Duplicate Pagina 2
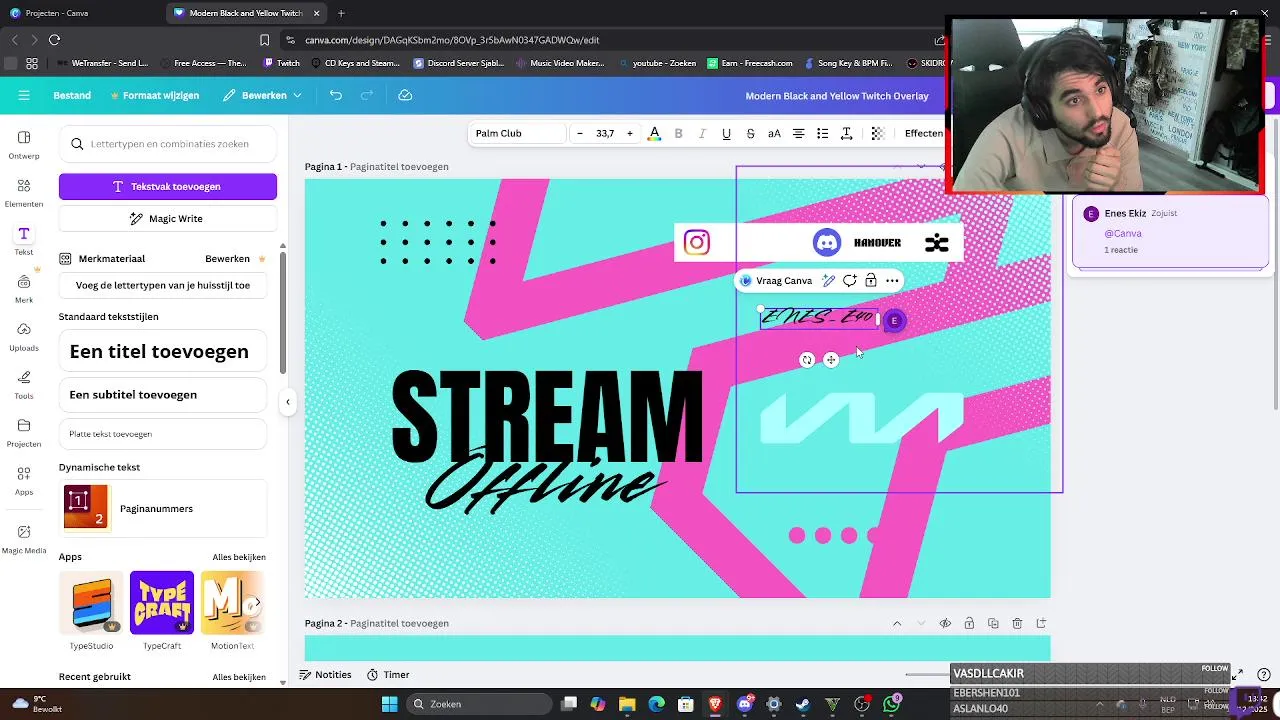 click(993, 623)
